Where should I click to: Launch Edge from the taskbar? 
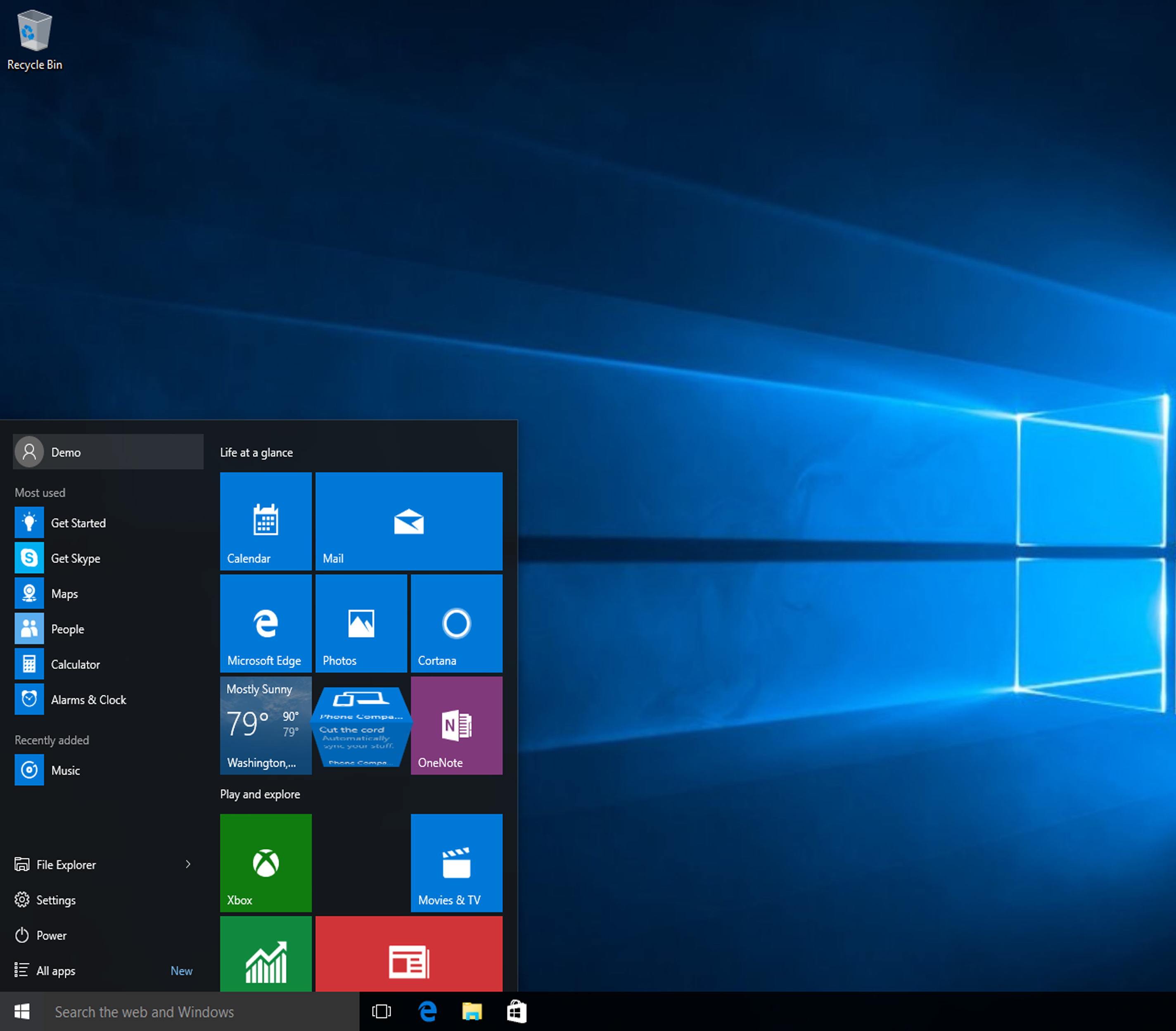(x=427, y=1012)
